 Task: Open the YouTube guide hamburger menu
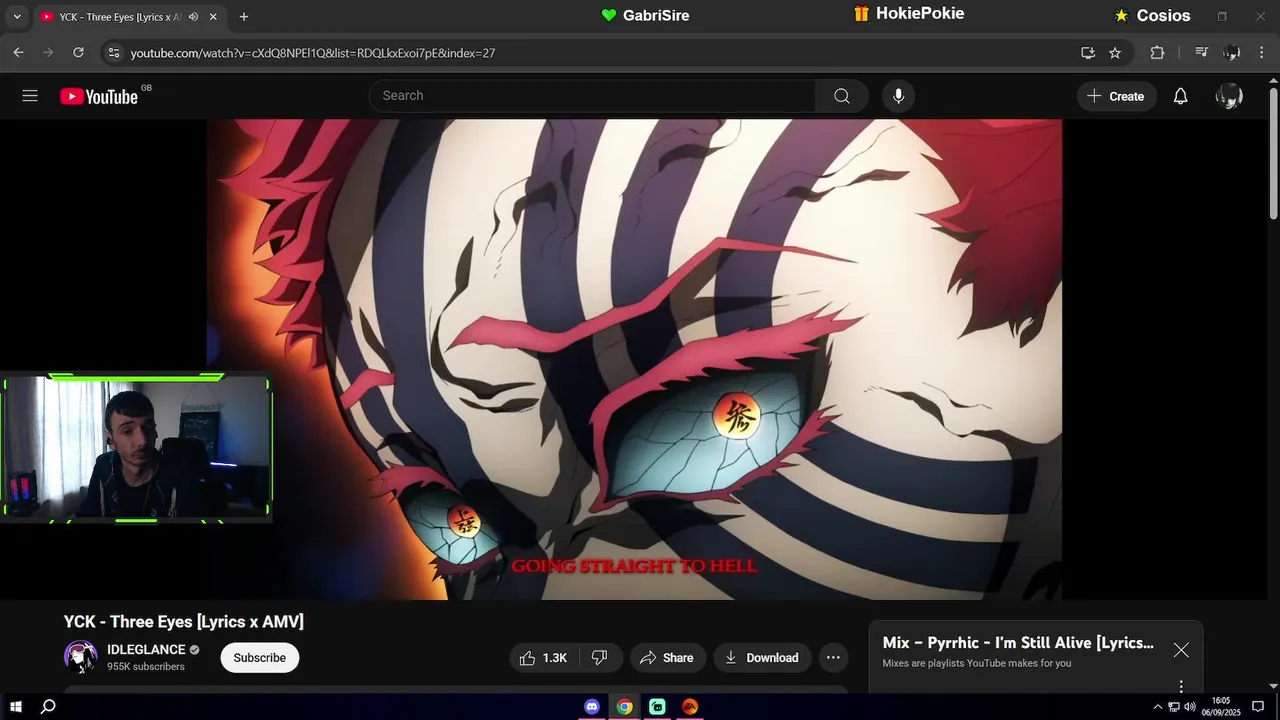tap(30, 96)
